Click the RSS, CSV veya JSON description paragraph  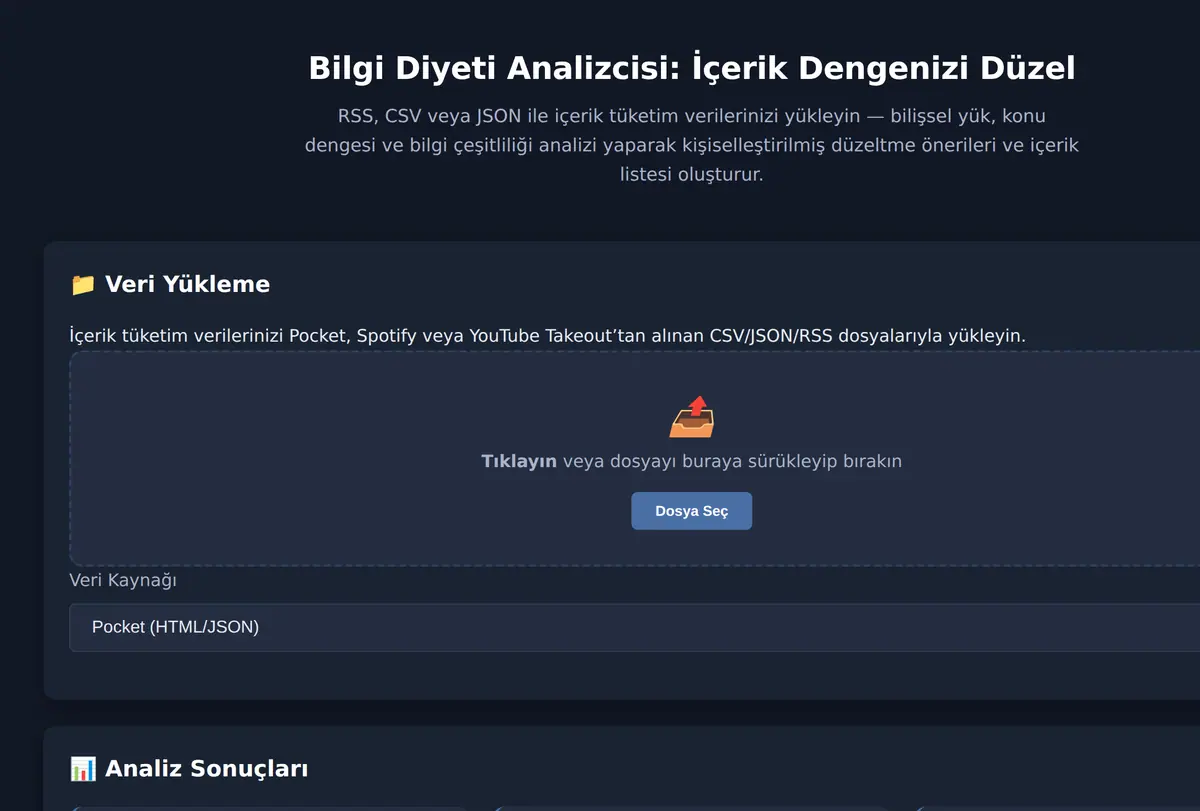[692, 145]
